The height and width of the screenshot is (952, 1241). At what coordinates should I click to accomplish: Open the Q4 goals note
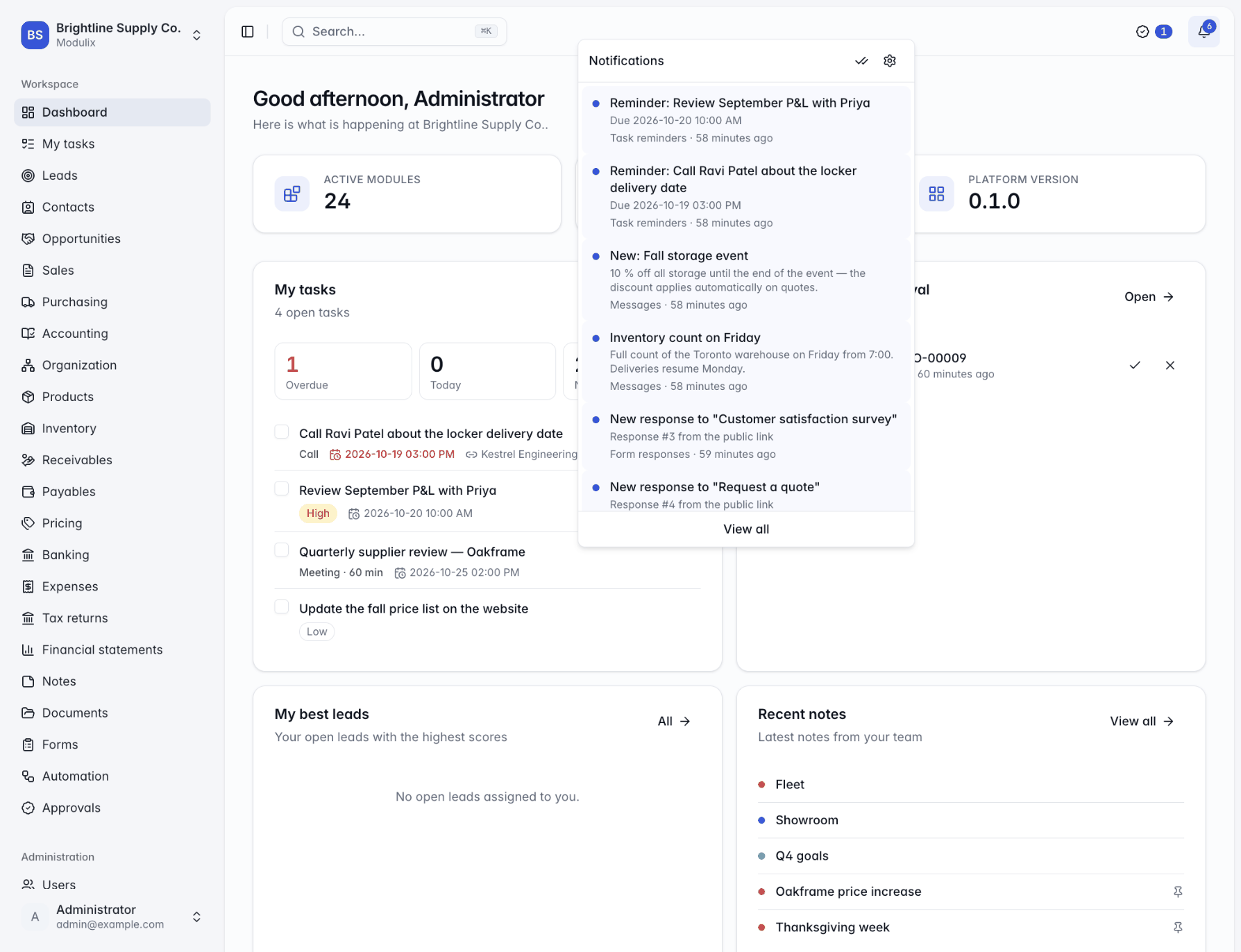[x=970, y=856]
